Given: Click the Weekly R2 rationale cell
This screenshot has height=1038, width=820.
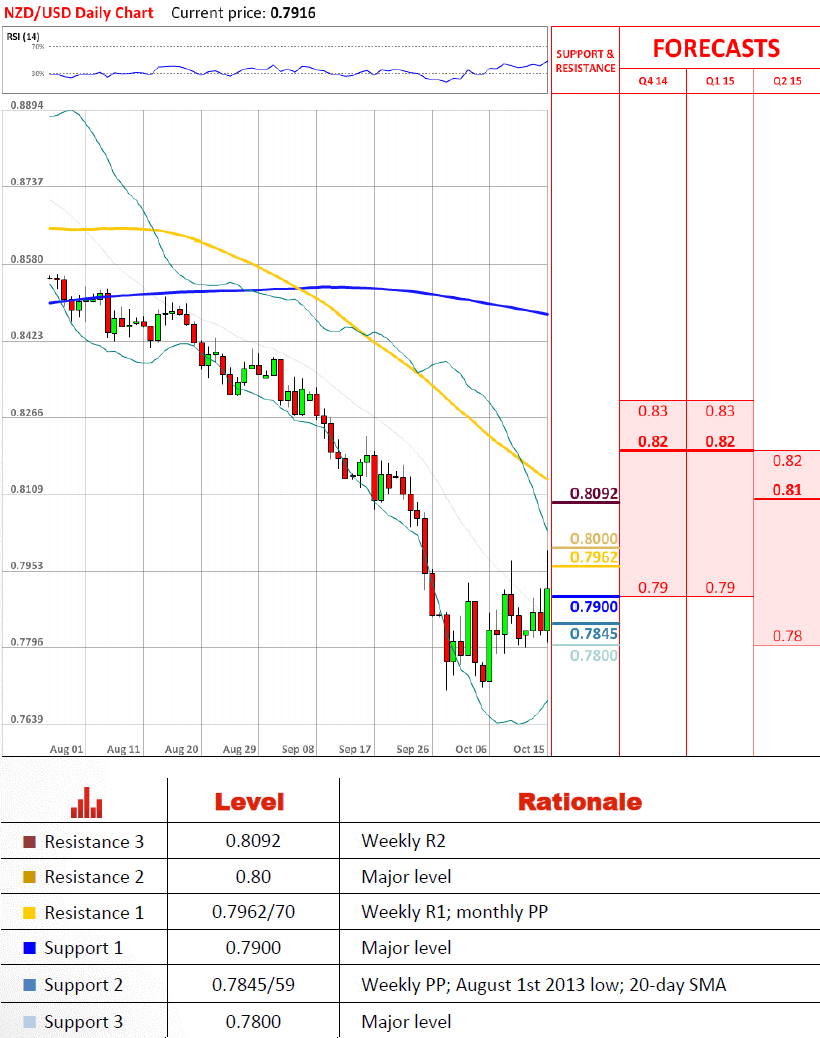Looking at the screenshot, I should (x=403, y=841).
